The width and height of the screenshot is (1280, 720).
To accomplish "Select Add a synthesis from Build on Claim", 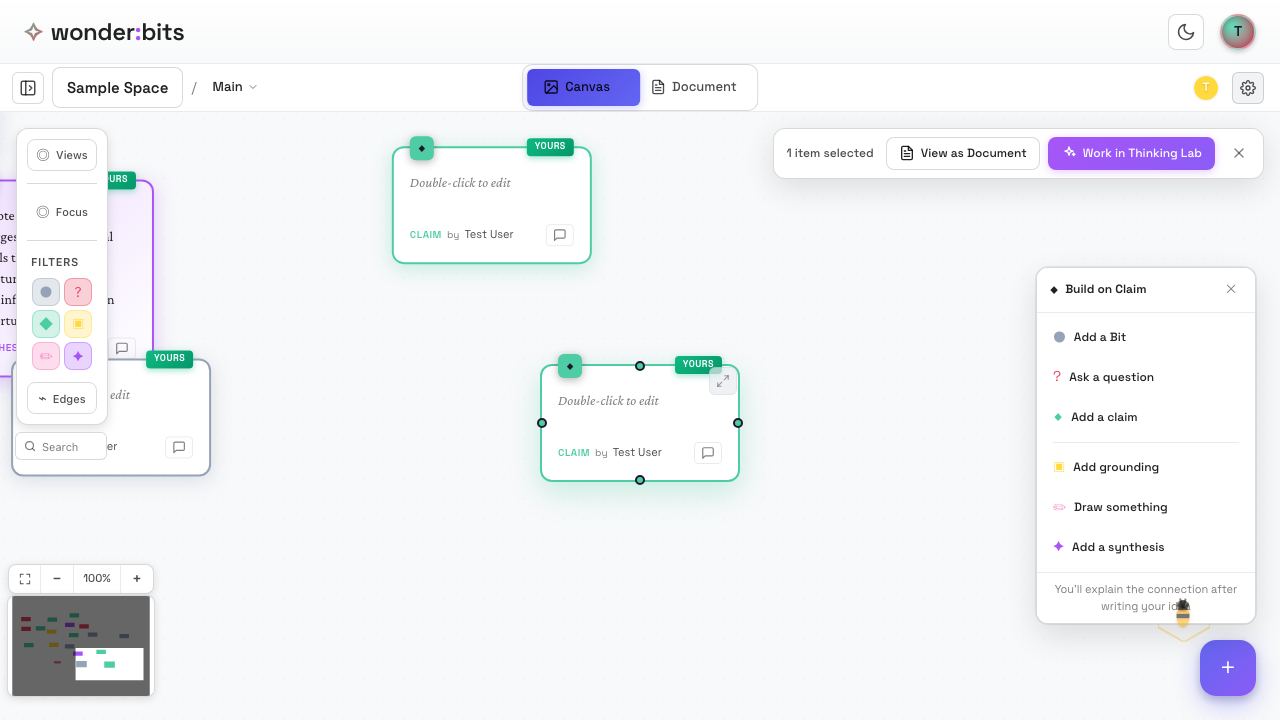I will point(1117,547).
